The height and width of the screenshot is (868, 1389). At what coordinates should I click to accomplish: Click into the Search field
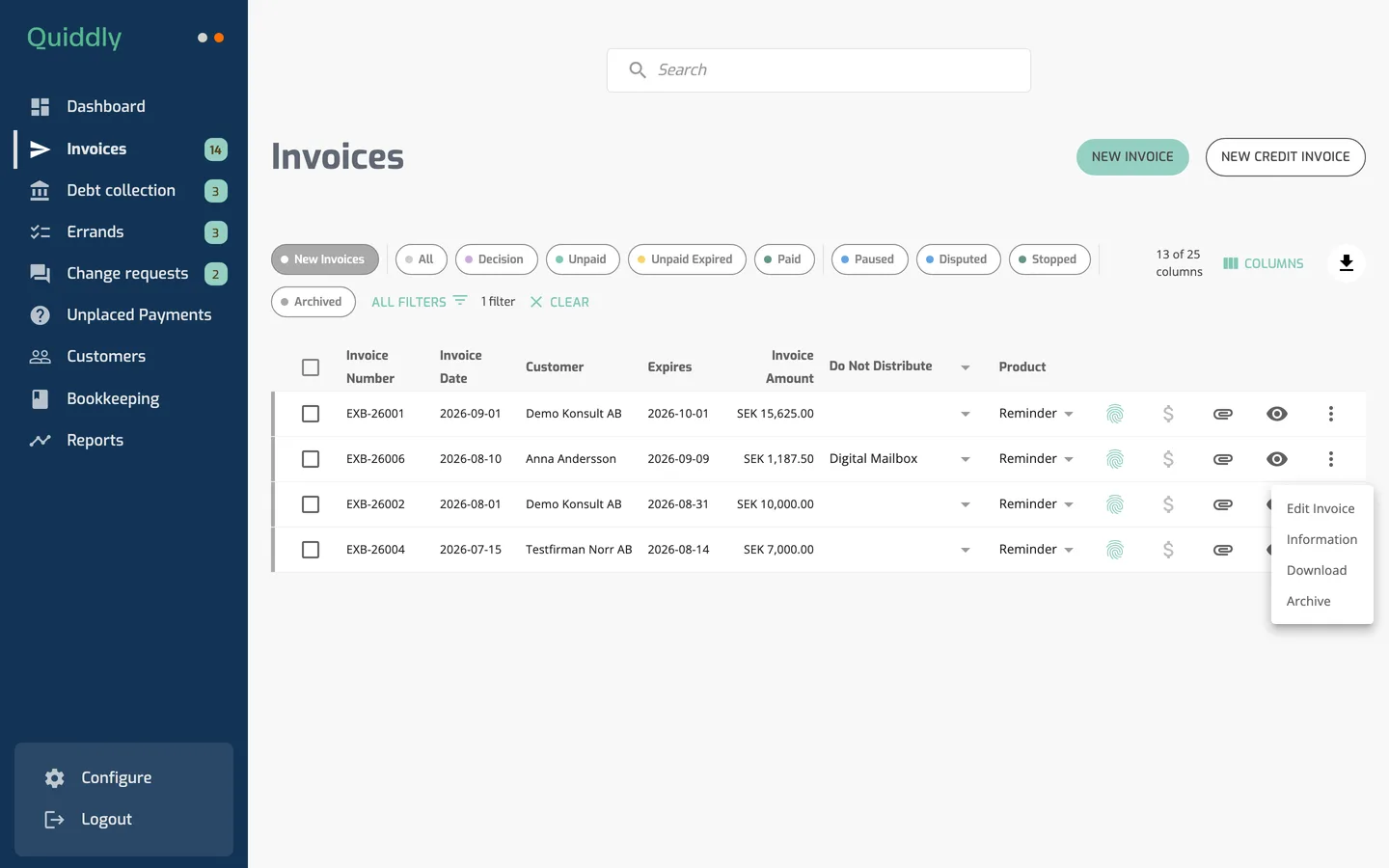[819, 70]
